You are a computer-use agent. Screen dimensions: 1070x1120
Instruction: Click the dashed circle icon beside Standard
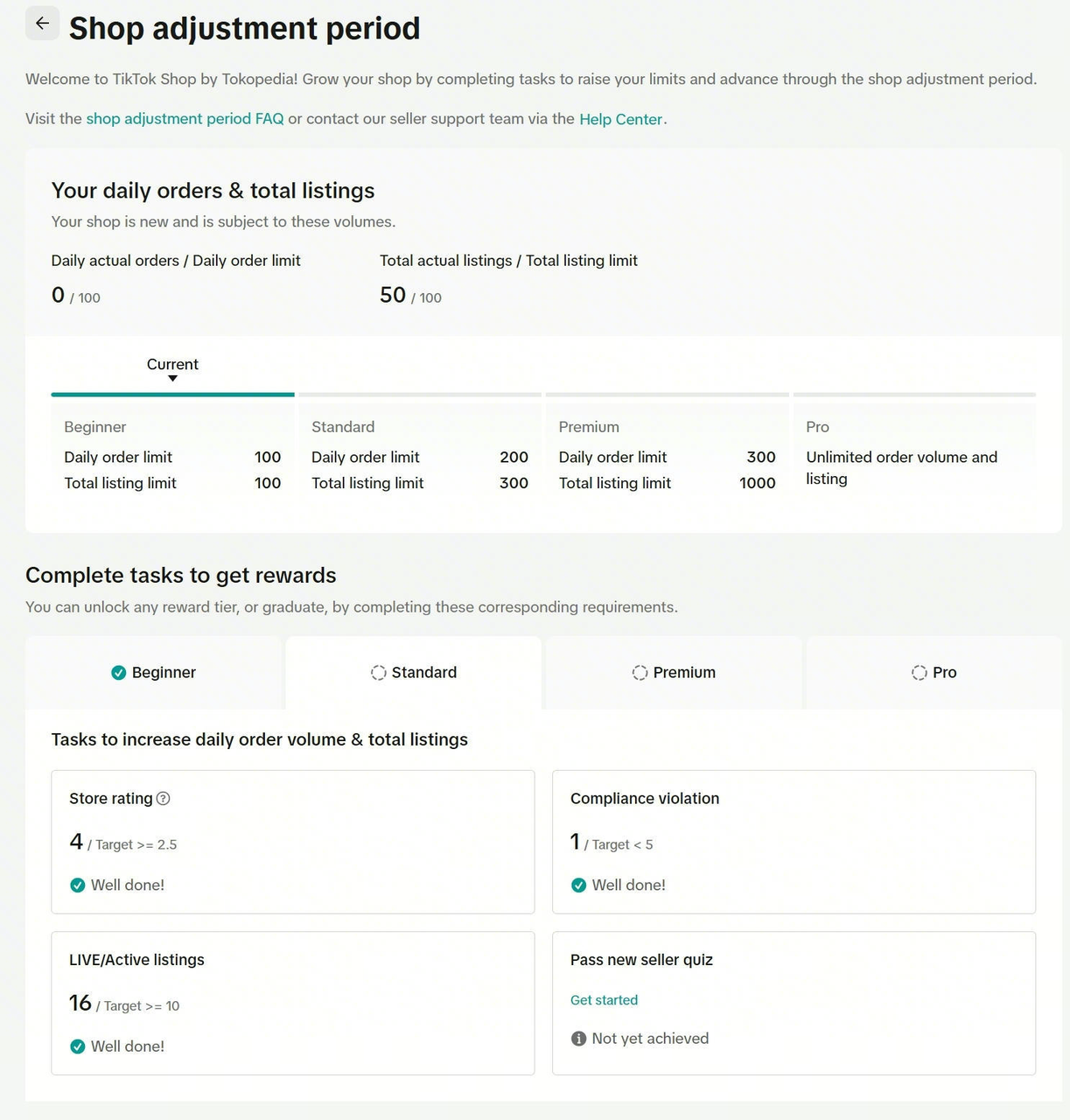tap(378, 672)
